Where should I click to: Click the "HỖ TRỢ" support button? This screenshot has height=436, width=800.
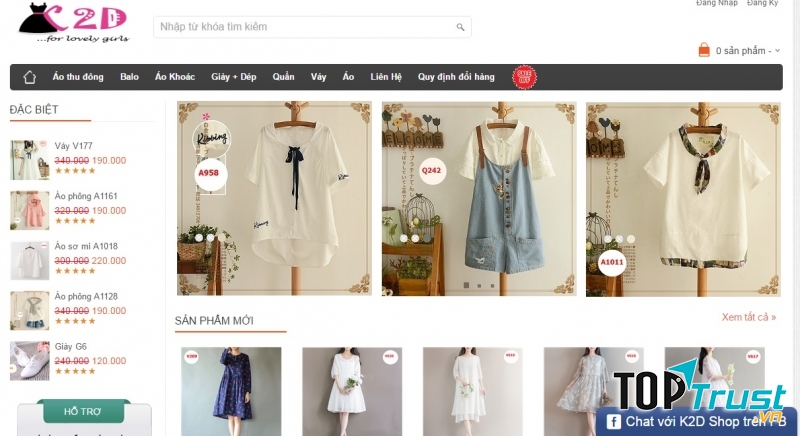83,411
